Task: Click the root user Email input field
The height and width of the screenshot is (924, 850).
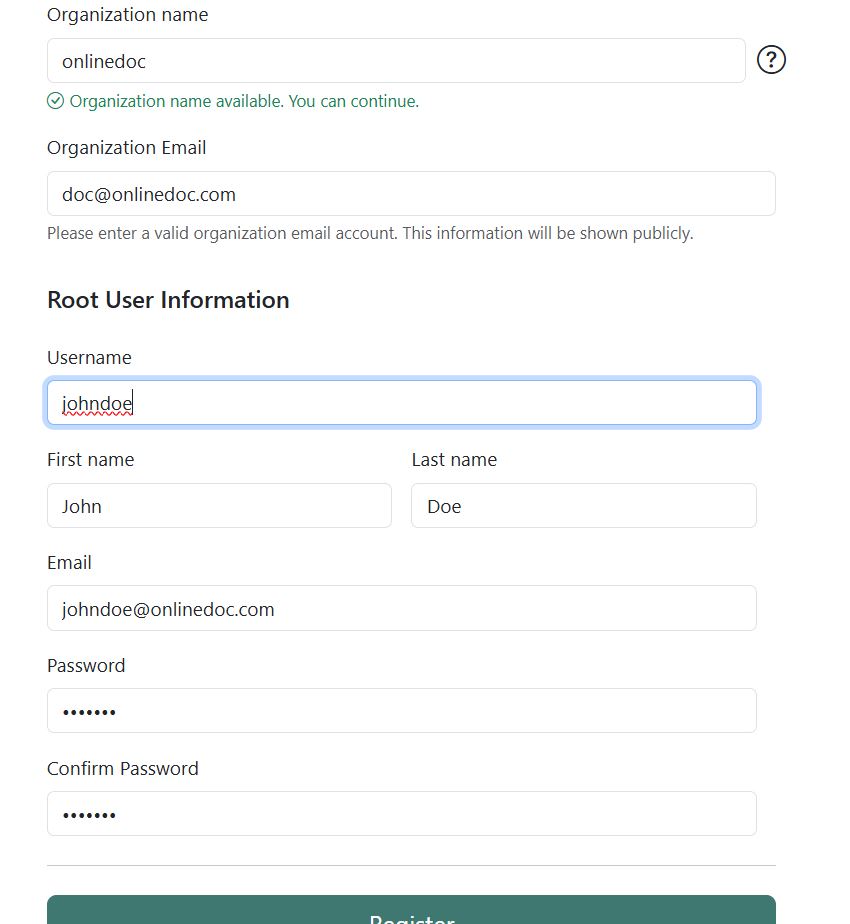Action: tap(401, 609)
